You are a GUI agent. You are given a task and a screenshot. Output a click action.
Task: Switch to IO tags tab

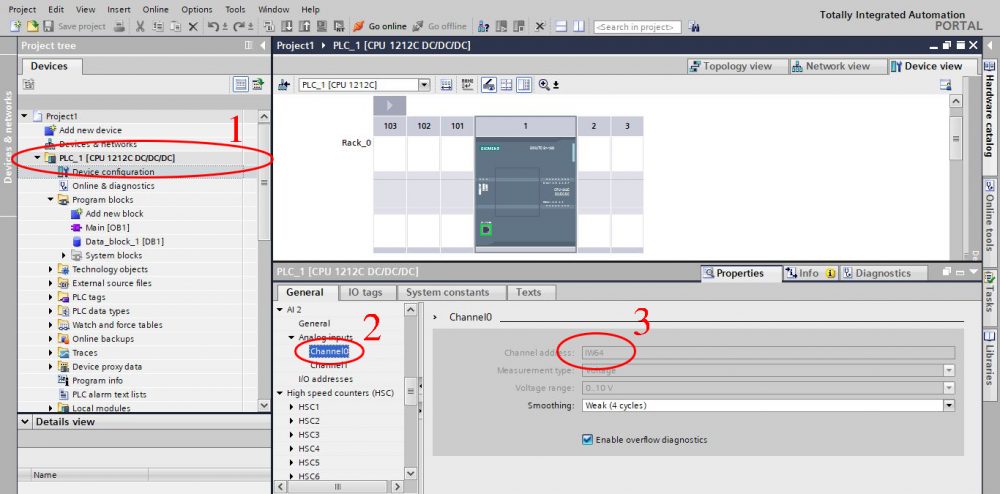pos(365,292)
